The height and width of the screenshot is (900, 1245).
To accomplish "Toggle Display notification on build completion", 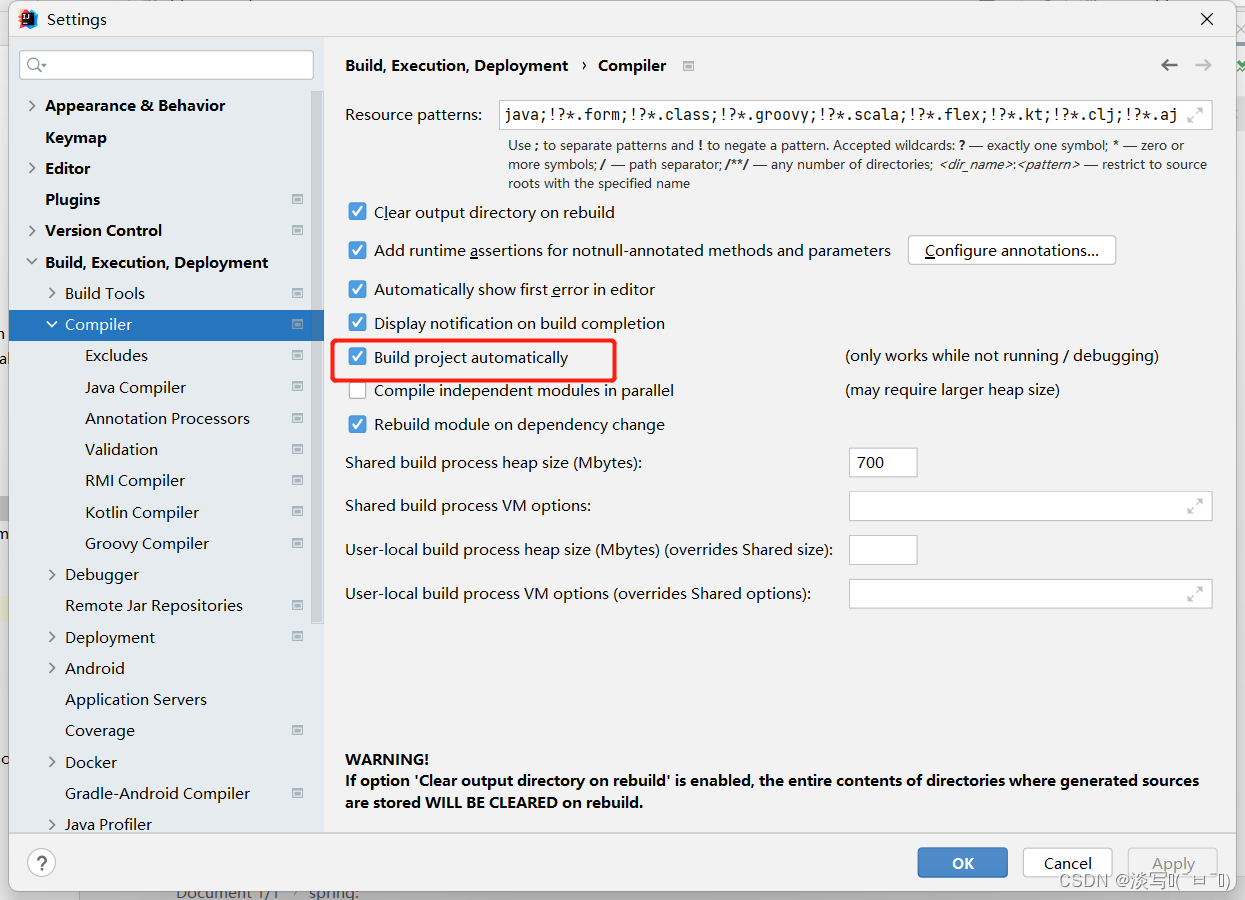I will coord(357,323).
